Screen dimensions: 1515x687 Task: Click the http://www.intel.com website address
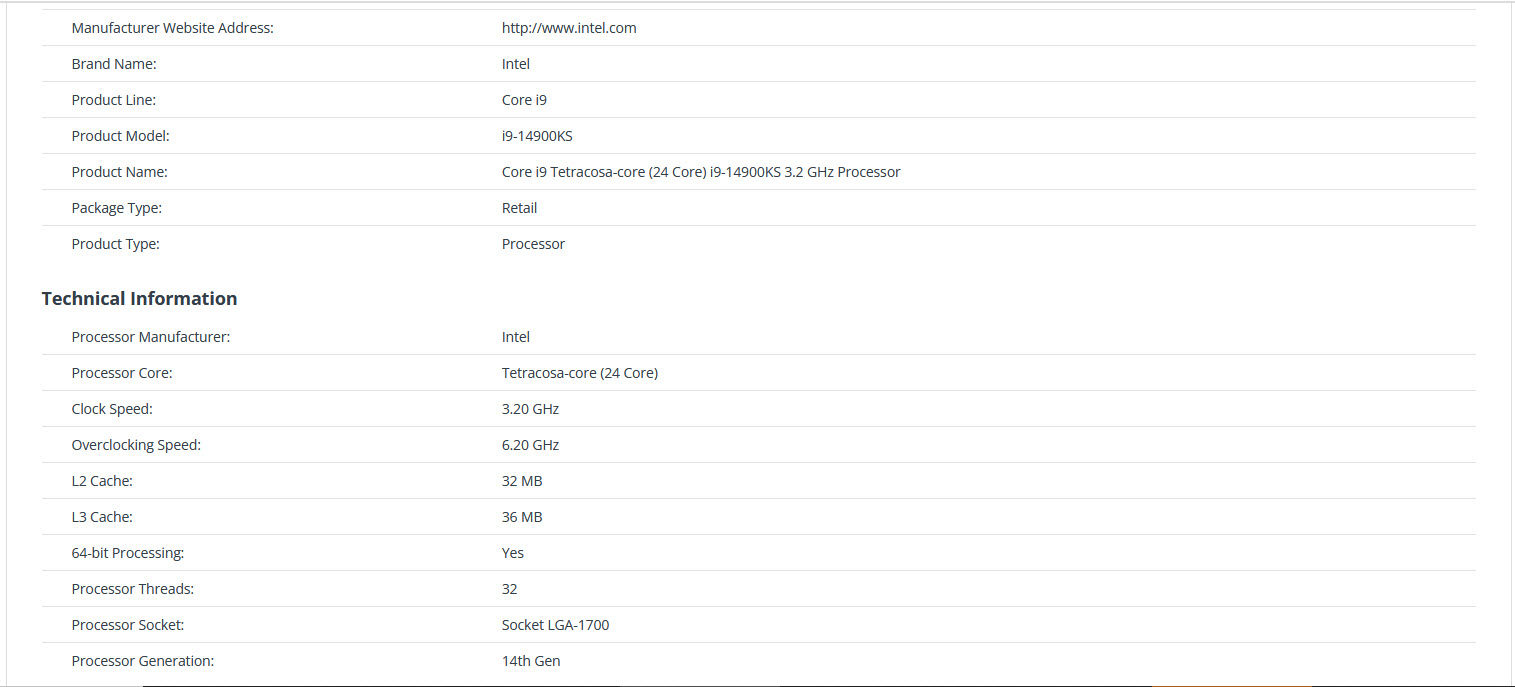click(569, 28)
